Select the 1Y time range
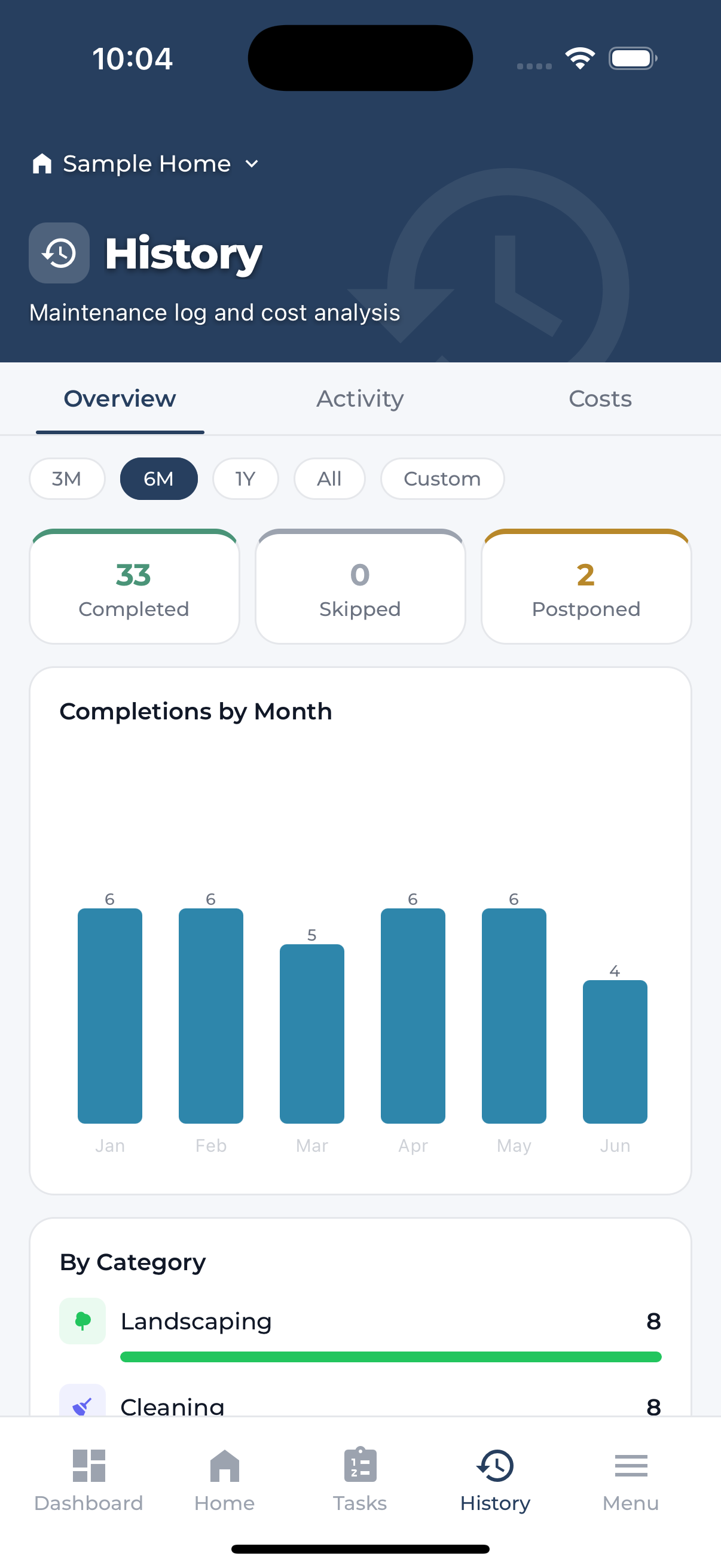The width and height of the screenshot is (721, 1568). (245, 478)
